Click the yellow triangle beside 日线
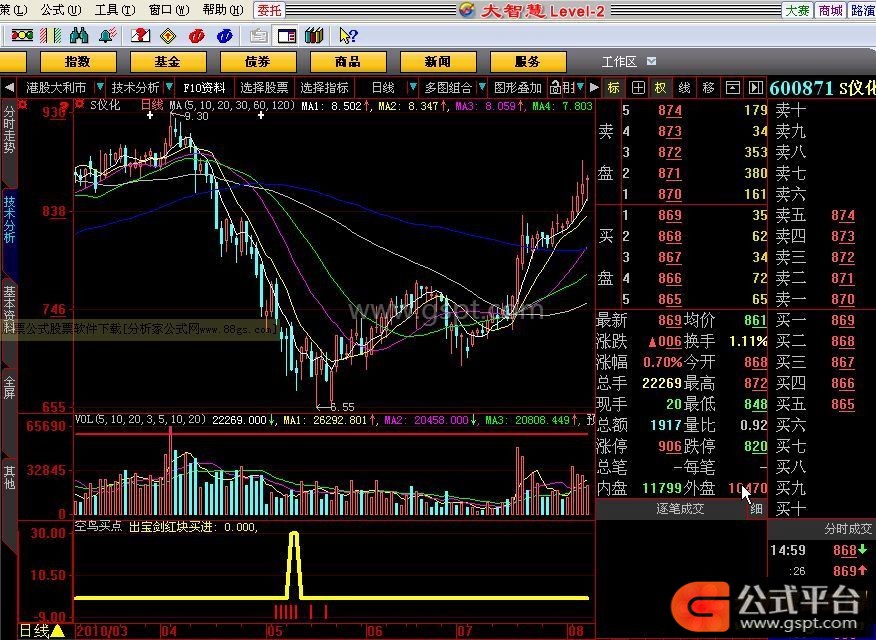The width and height of the screenshot is (876, 640). [x=58, y=632]
